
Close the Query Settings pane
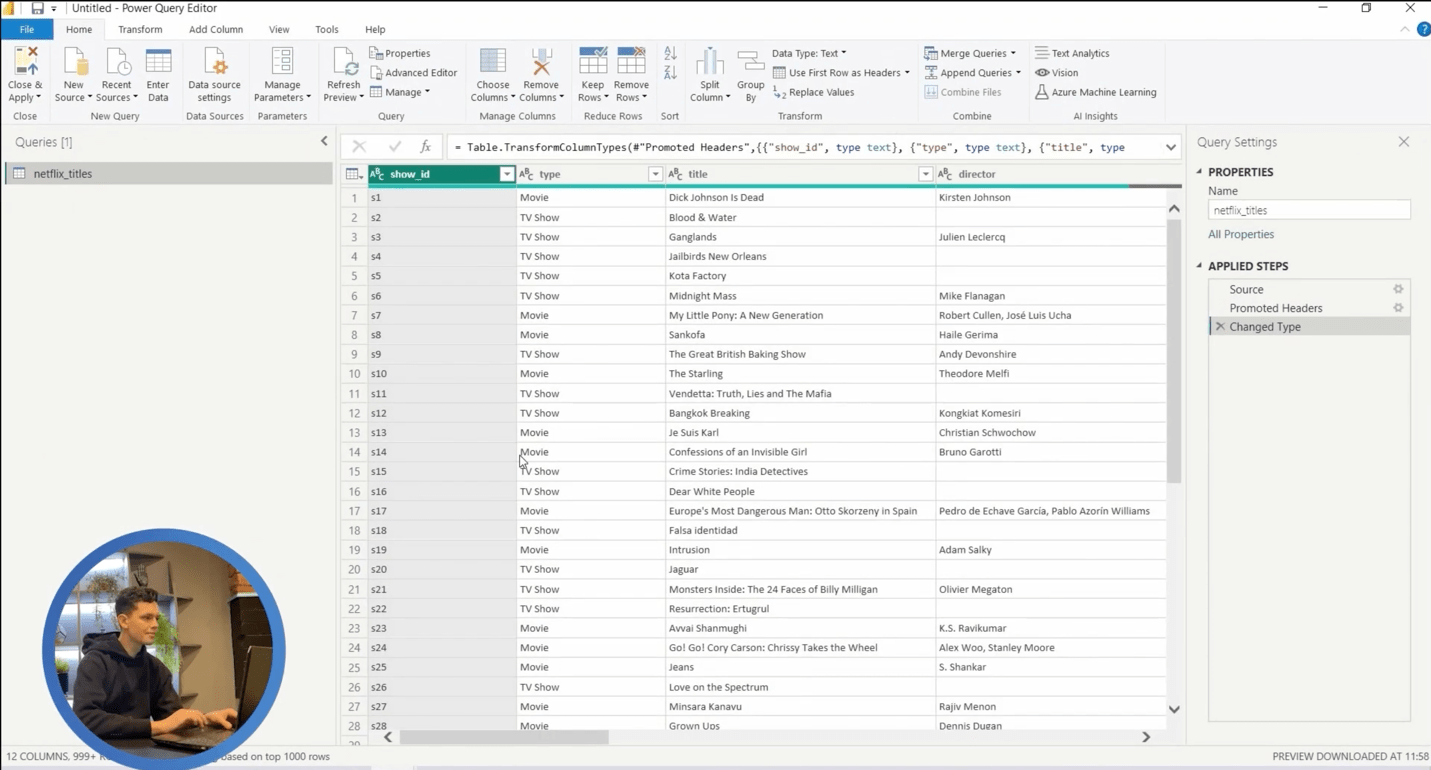coord(1404,142)
